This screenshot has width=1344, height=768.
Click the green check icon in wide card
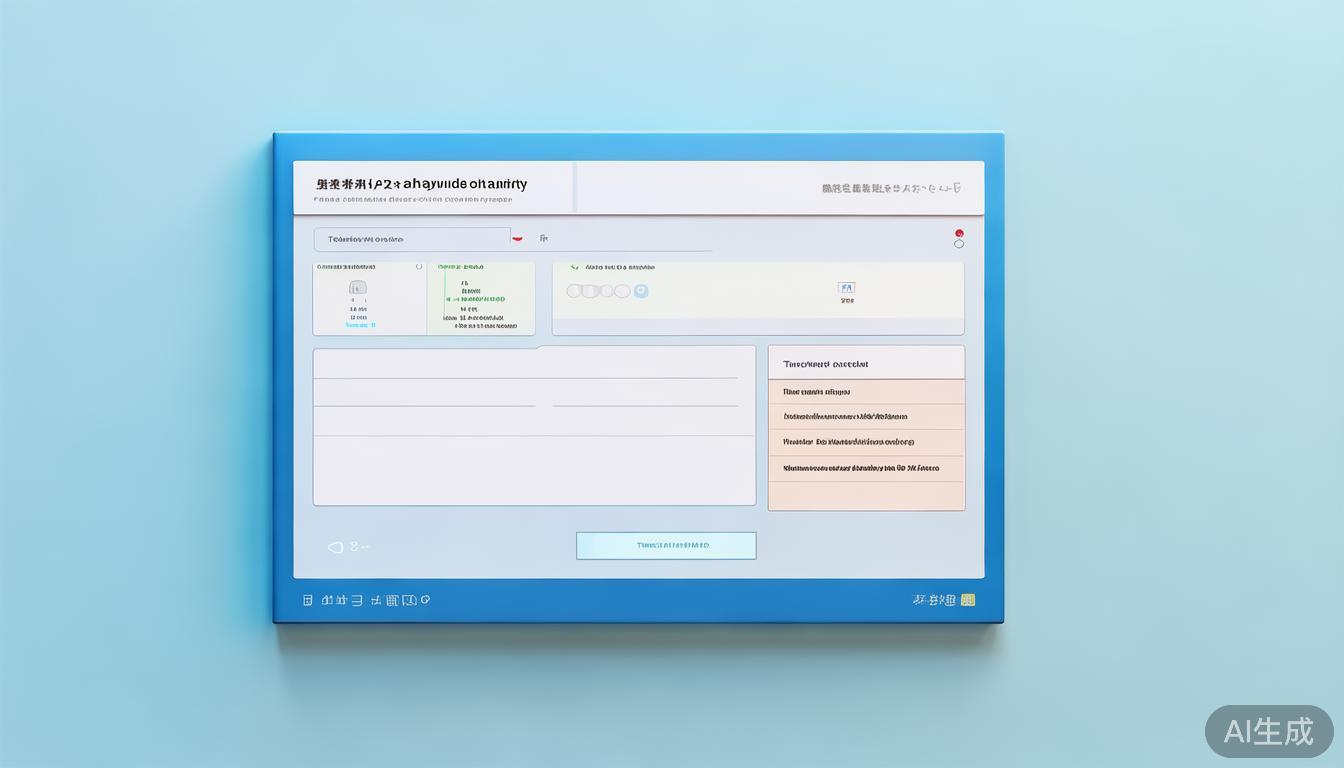[x=574, y=268]
